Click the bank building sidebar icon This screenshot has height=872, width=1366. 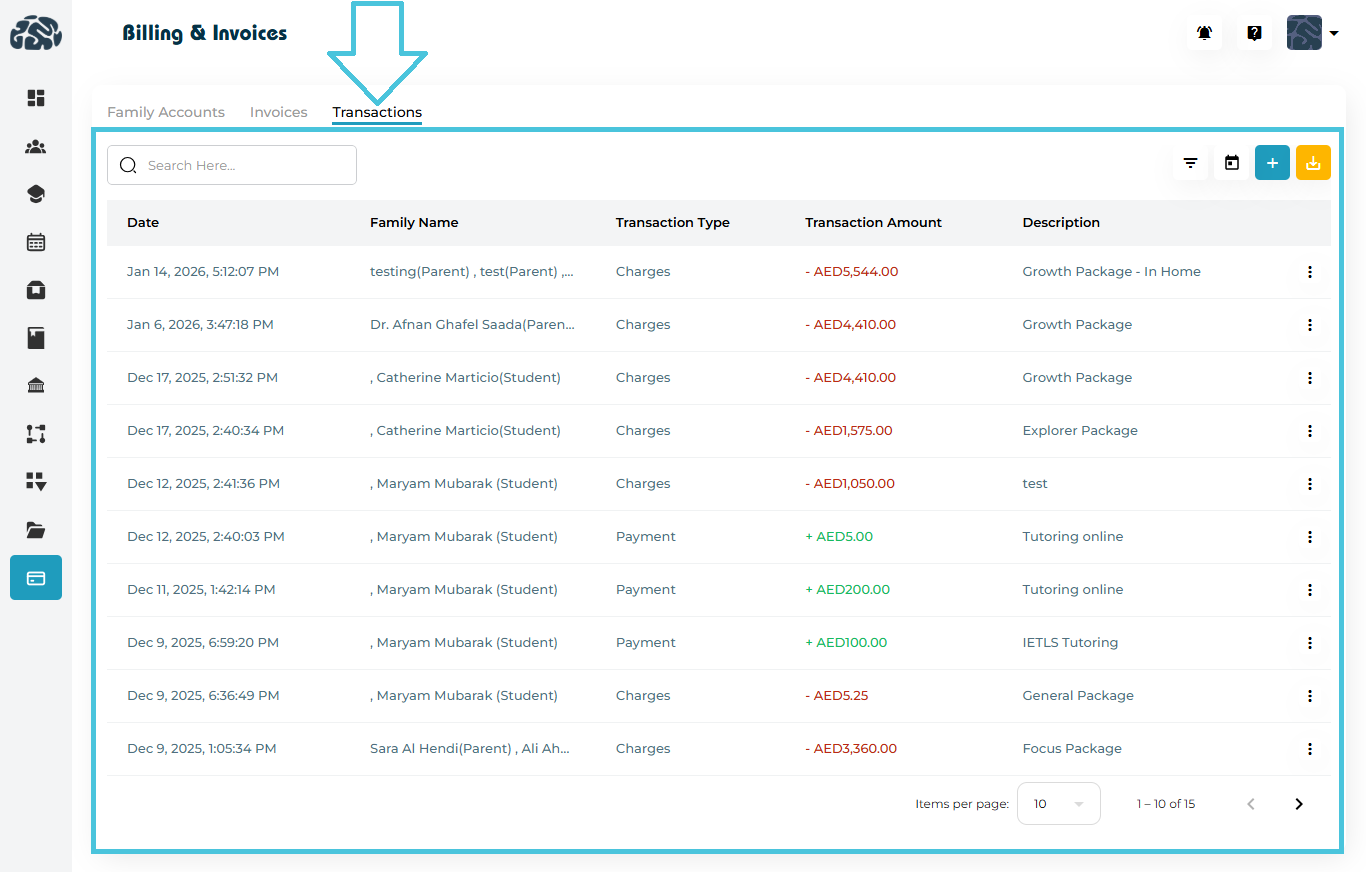pos(36,386)
